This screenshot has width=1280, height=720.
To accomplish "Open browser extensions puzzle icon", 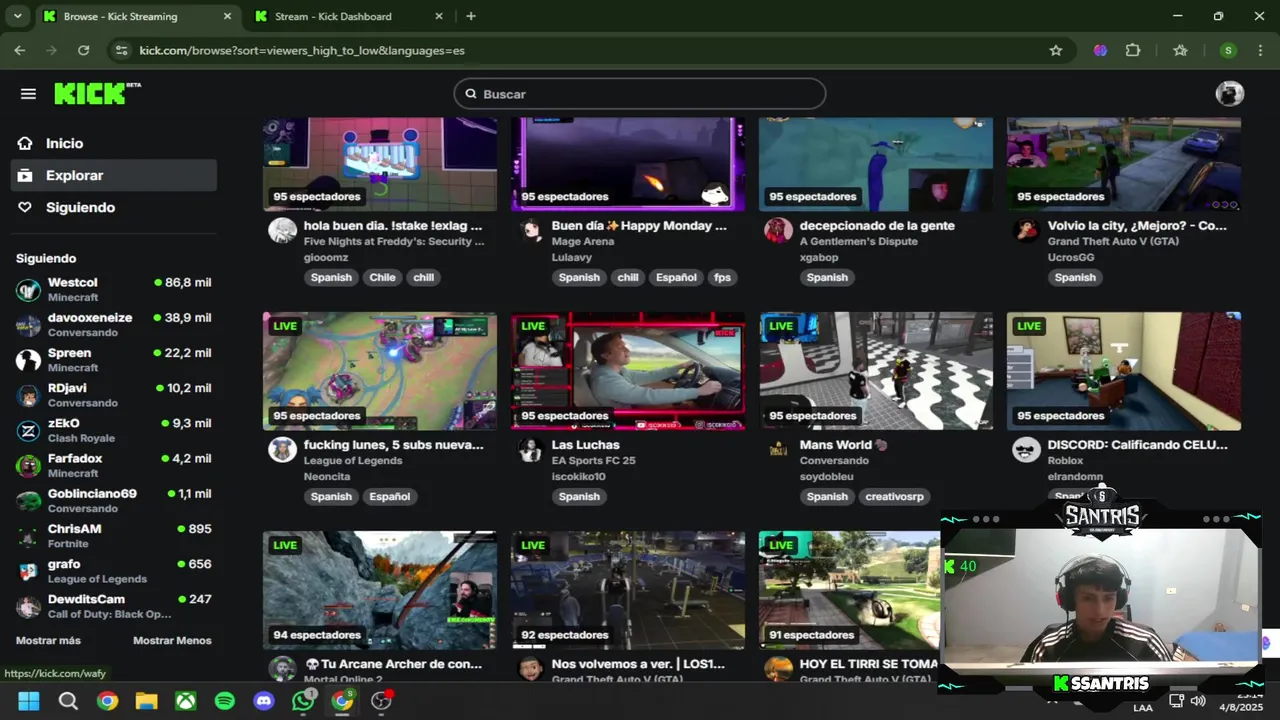I will [x=1133, y=50].
